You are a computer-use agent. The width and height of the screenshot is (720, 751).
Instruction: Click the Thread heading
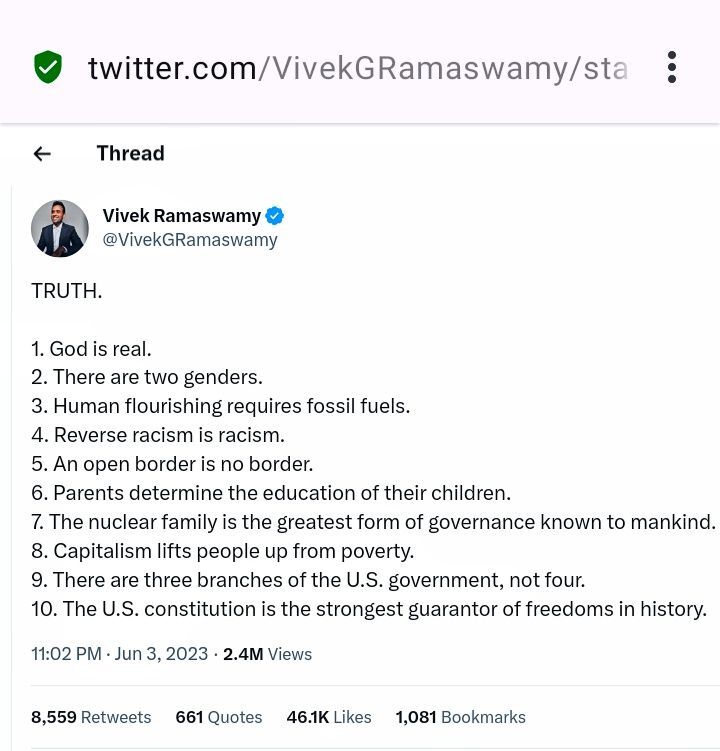click(x=130, y=153)
